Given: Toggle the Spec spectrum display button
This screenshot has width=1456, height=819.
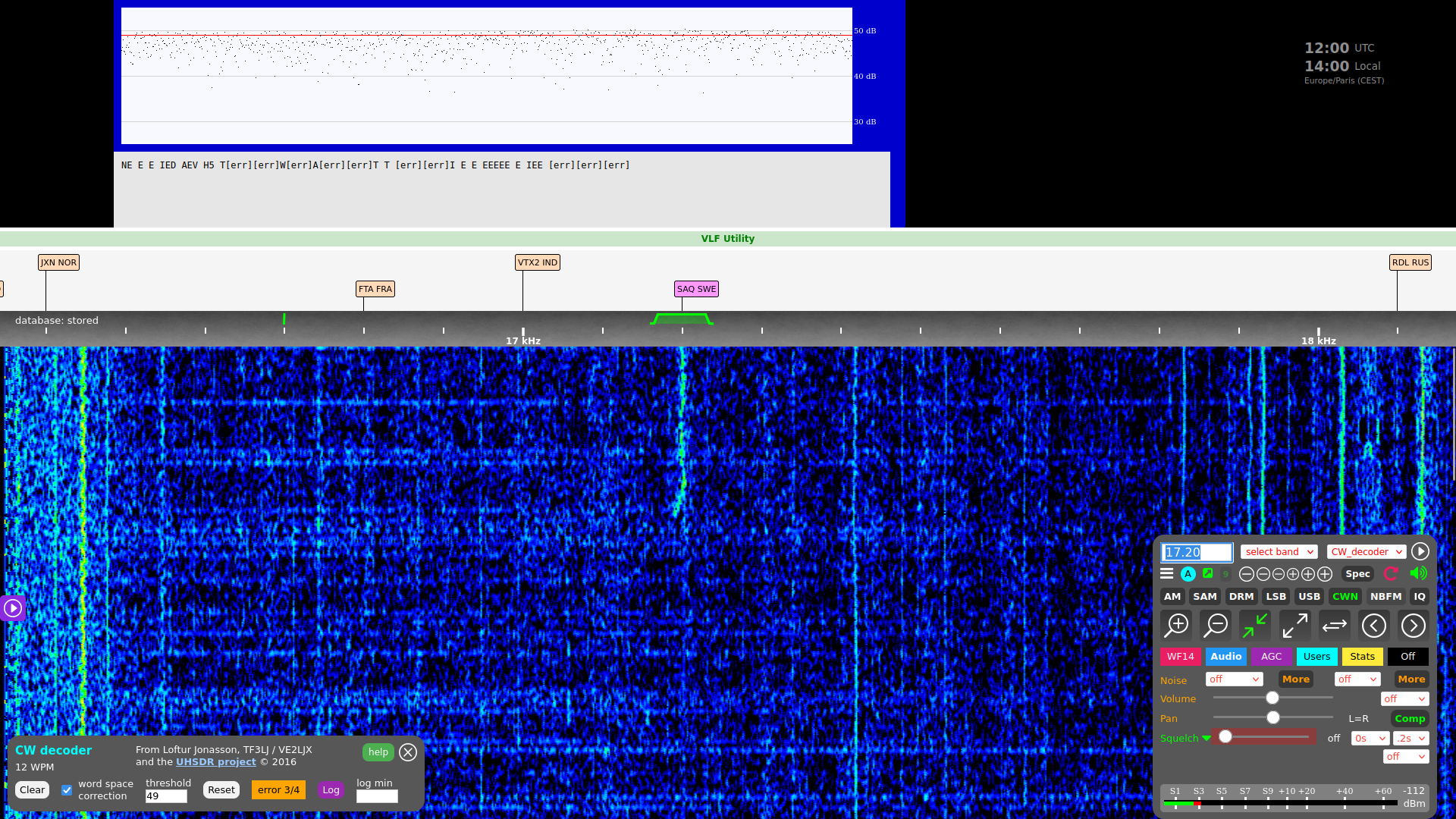Looking at the screenshot, I should click(1357, 574).
